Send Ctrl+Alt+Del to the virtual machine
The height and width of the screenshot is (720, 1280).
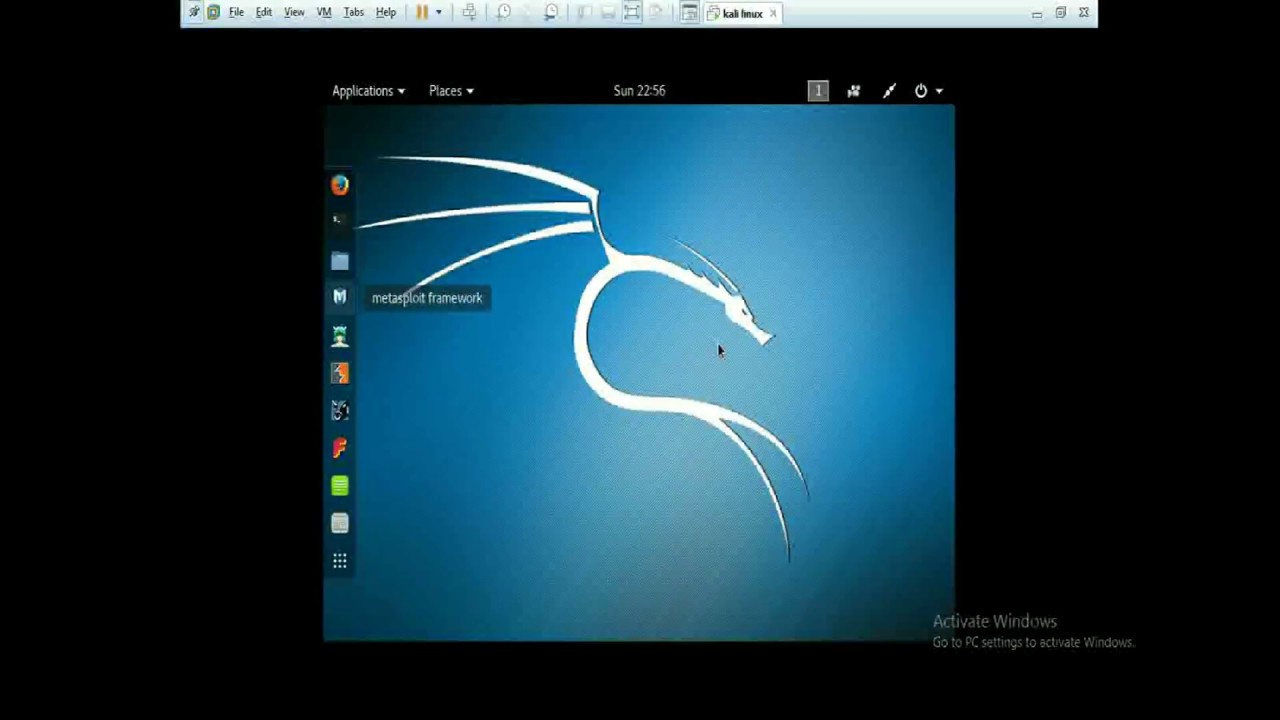pyautogui.click(x=469, y=13)
